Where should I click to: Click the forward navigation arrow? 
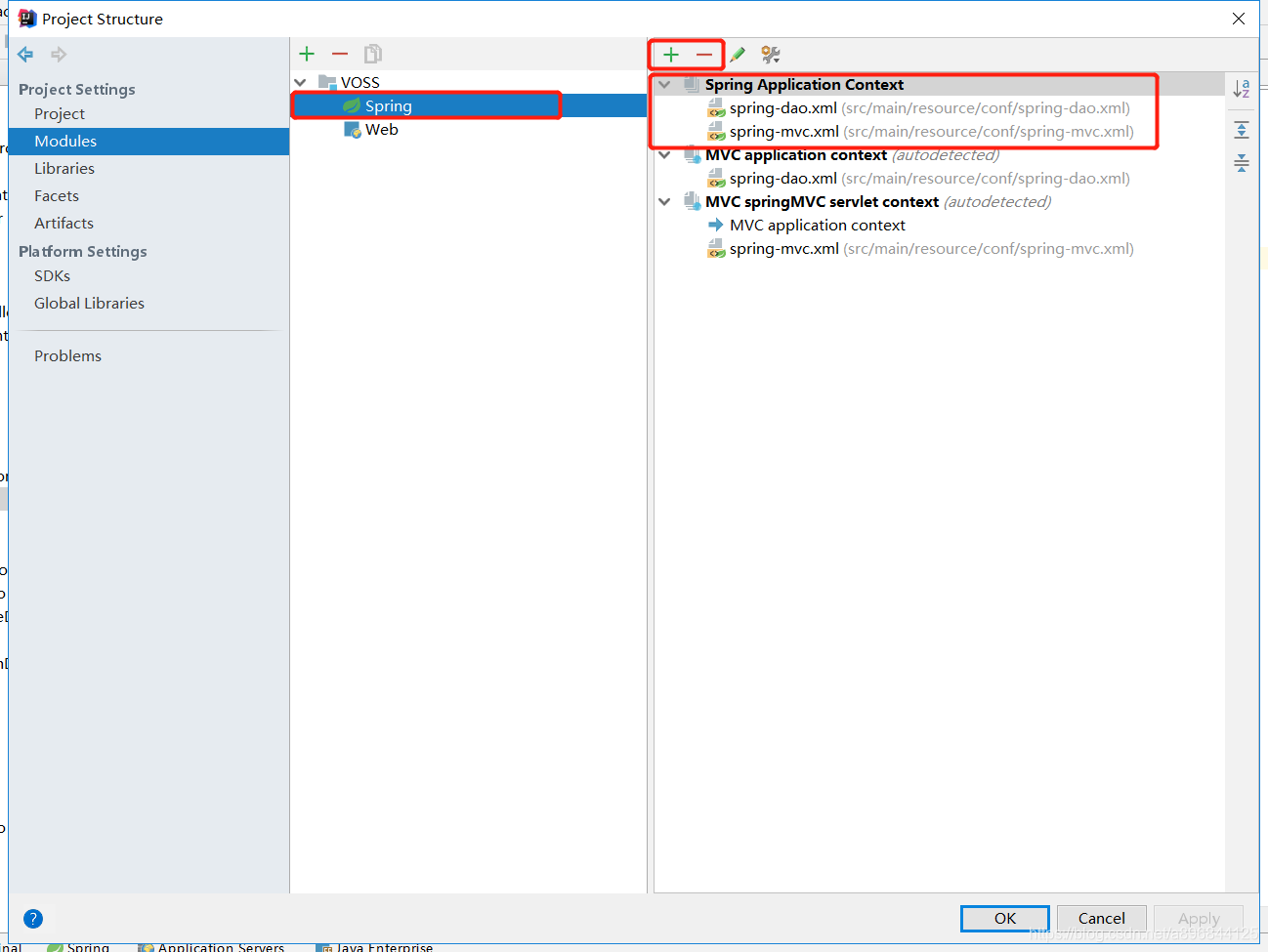click(x=59, y=55)
